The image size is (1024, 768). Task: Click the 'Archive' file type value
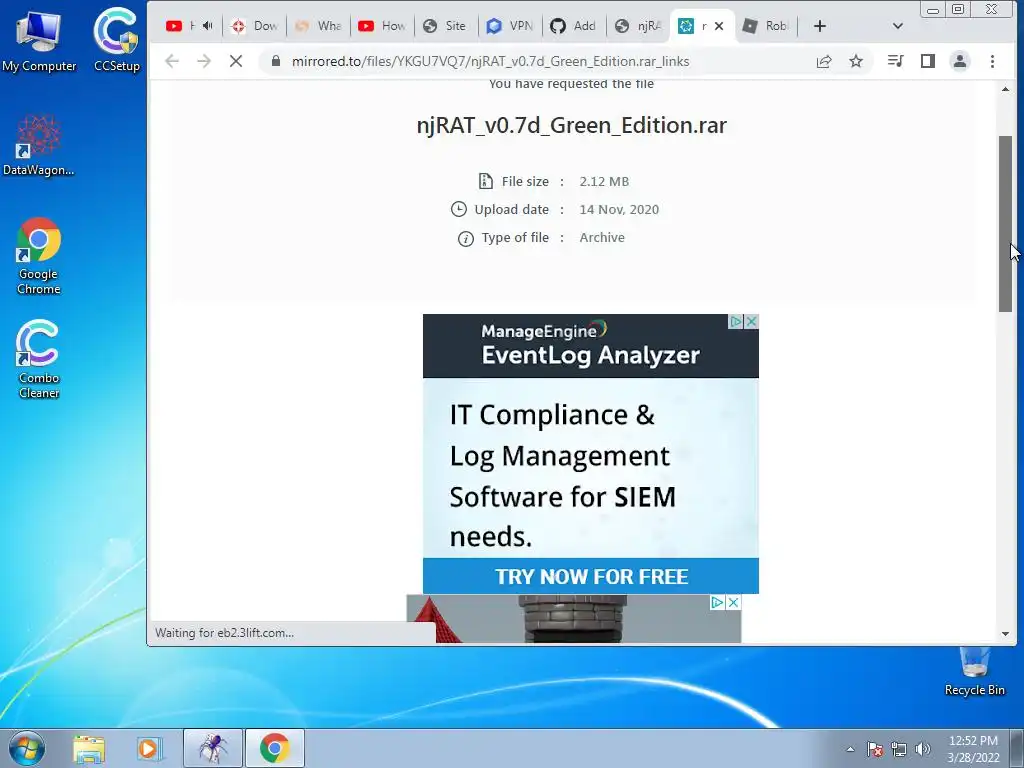click(x=602, y=238)
